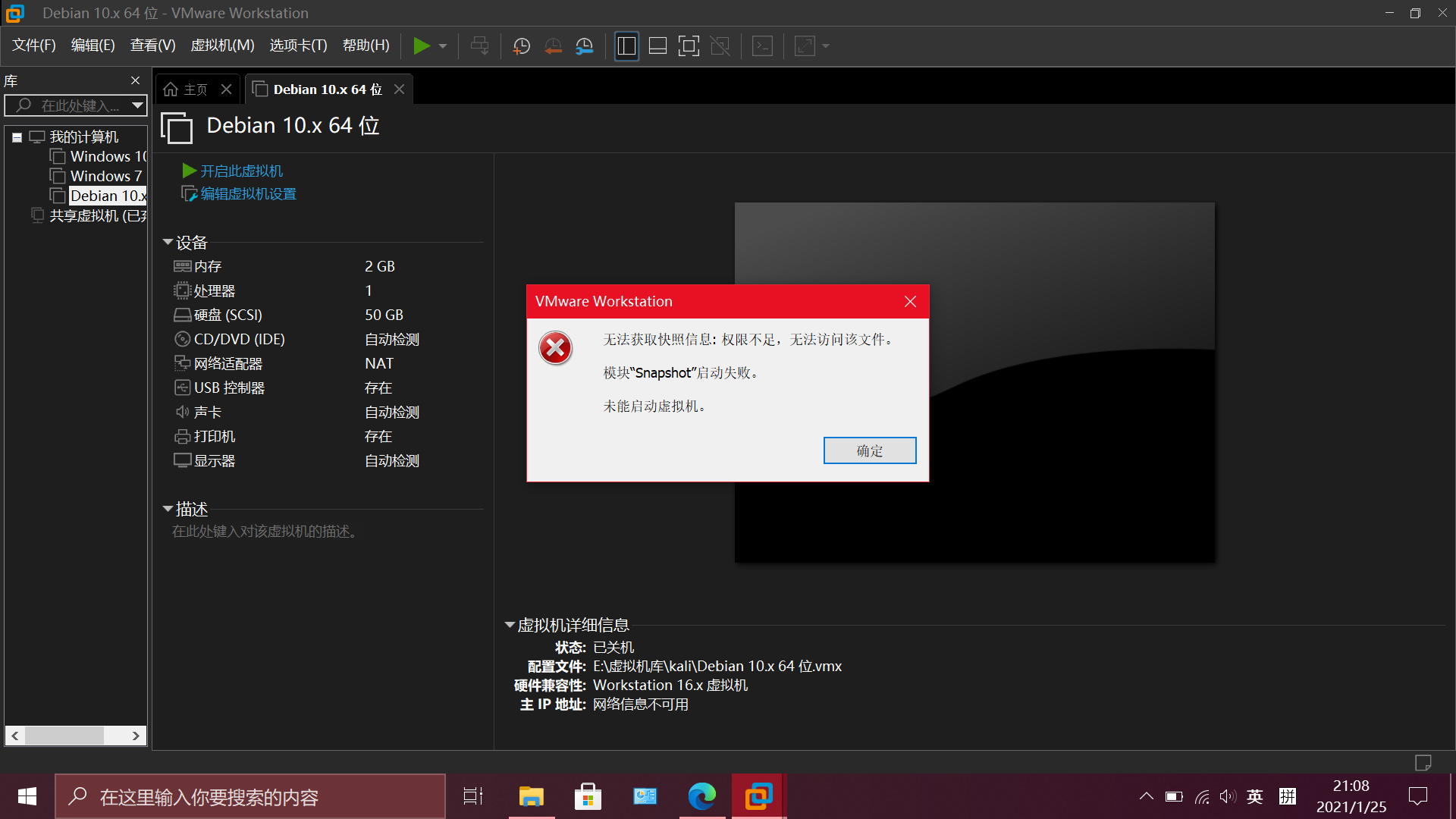The height and width of the screenshot is (819, 1456).
Task: Click the CD/DVD (IDE) device row
Action: tap(328, 340)
